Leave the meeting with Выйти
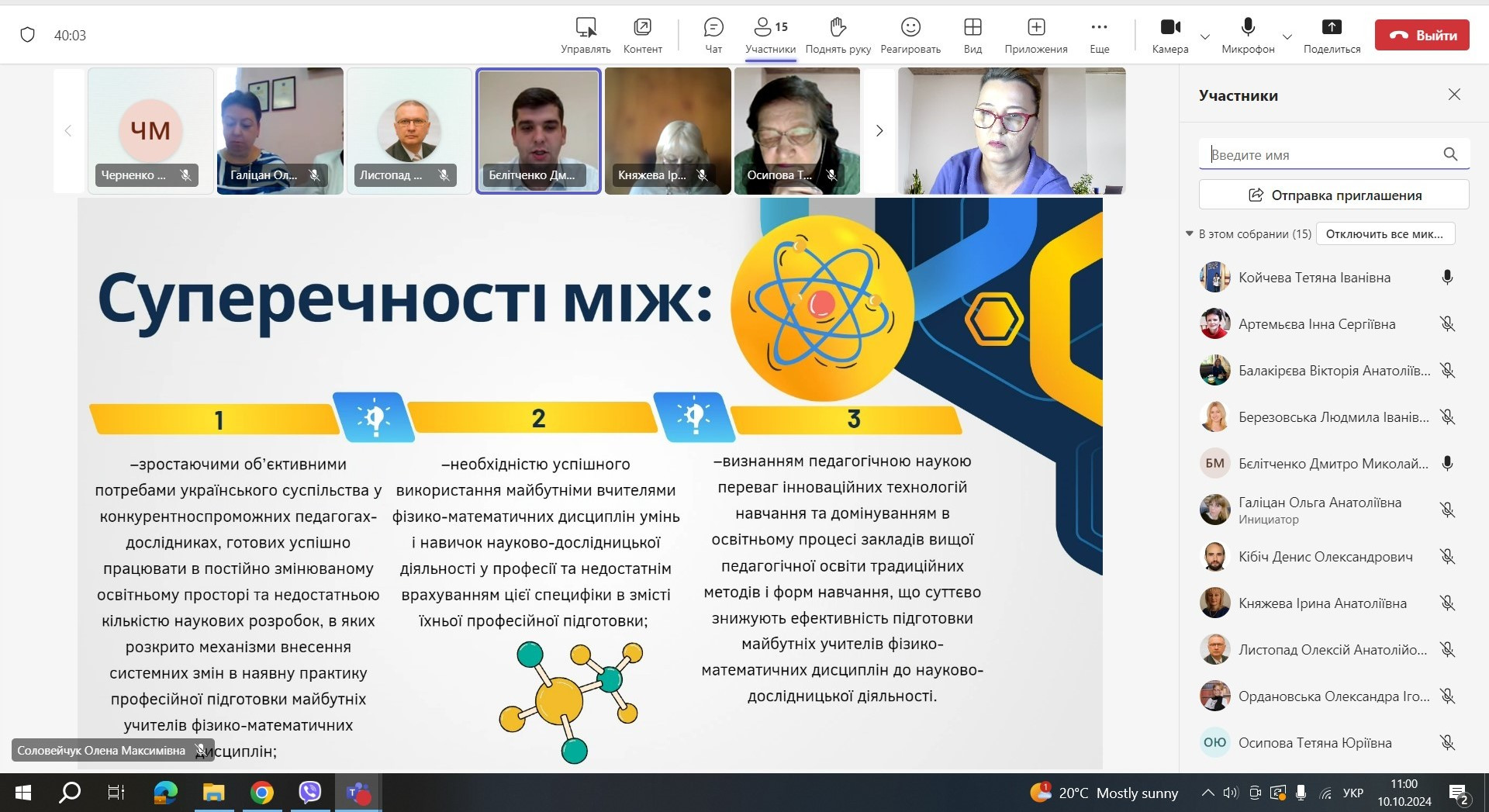The image size is (1489, 812). [x=1422, y=35]
